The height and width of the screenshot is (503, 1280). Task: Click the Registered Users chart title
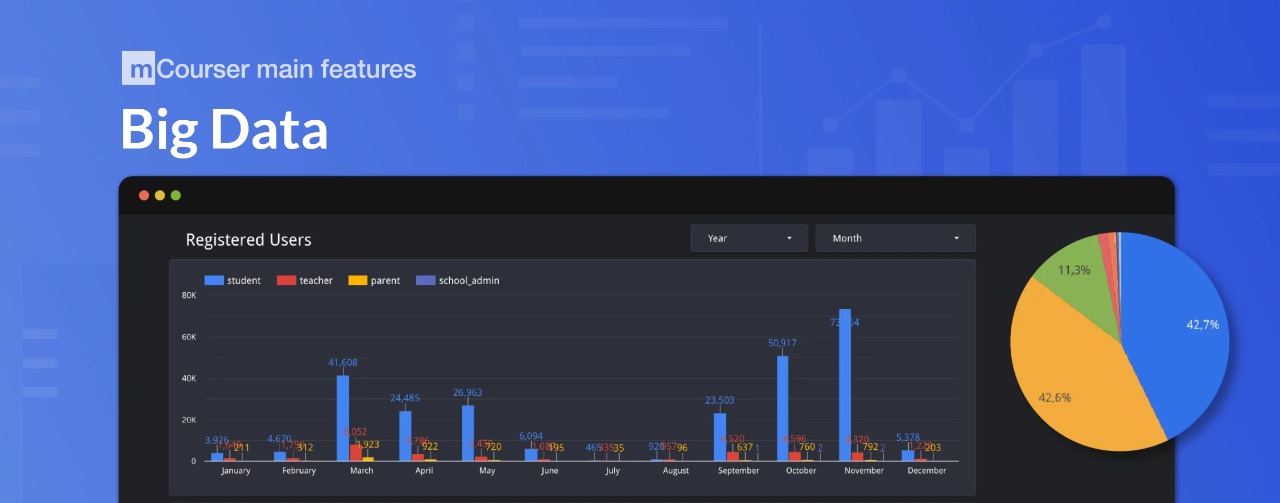click(x=249, y=240)
